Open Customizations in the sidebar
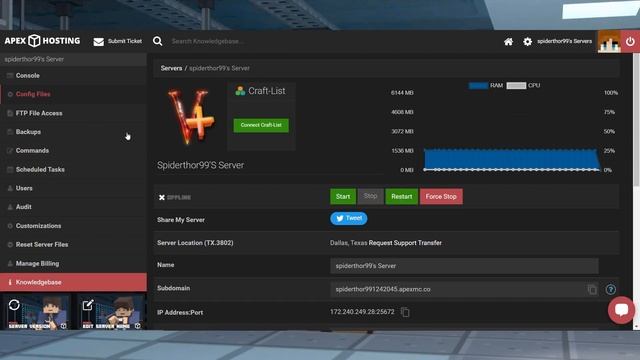This screenshot has width=640, height=360. coord(73,226)
